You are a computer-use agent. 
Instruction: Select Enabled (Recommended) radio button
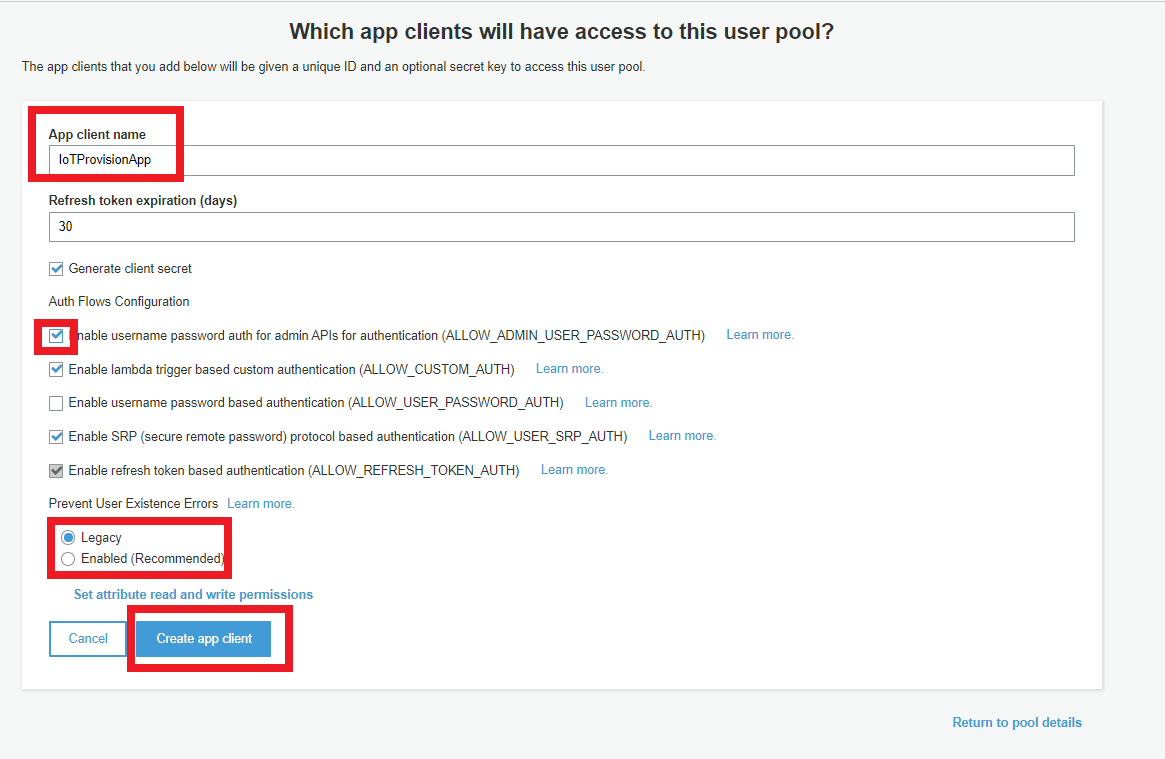coord(68,559)
